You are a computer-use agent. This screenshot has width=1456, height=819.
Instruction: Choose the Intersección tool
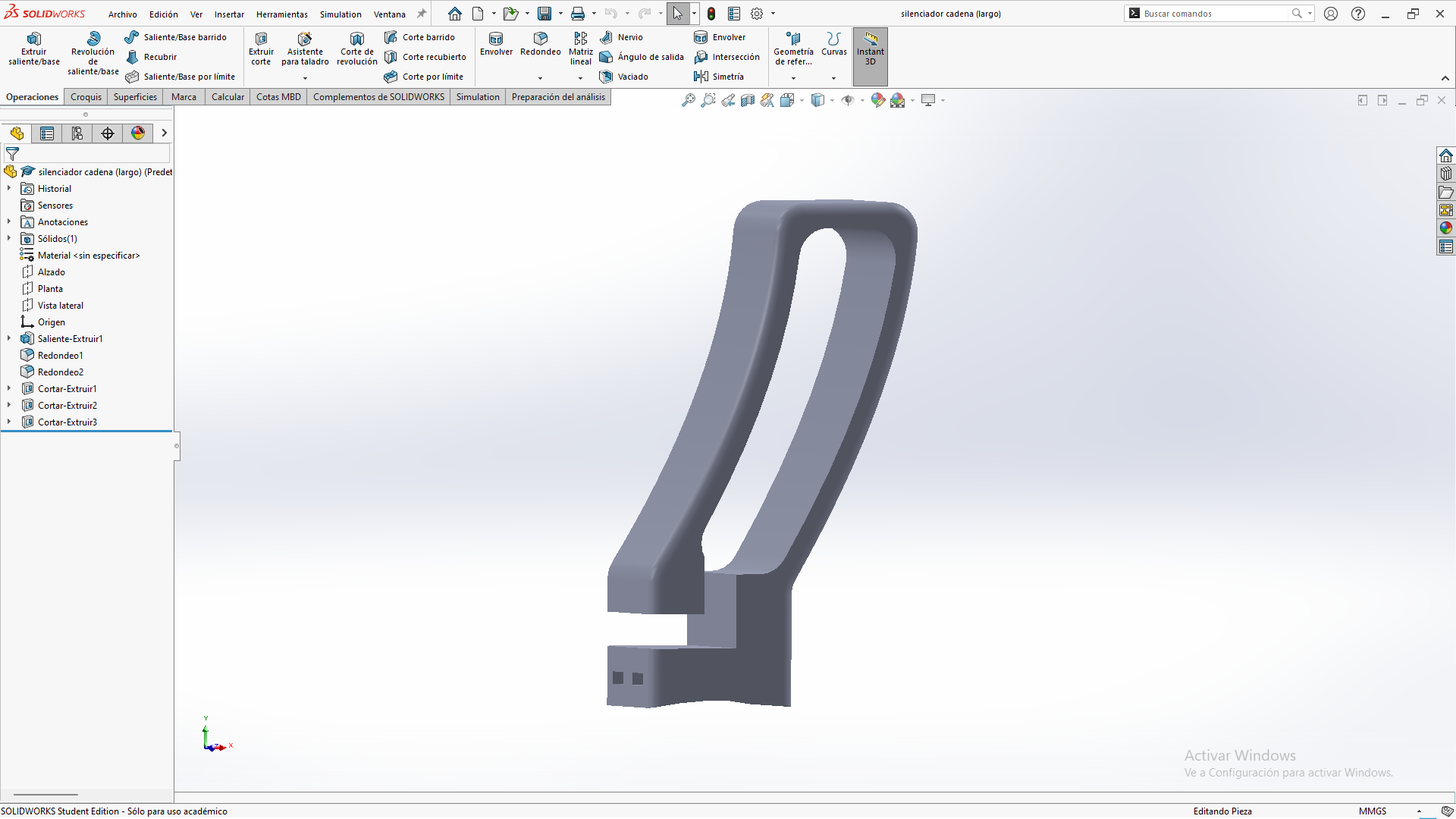click(x=726, y=57)
